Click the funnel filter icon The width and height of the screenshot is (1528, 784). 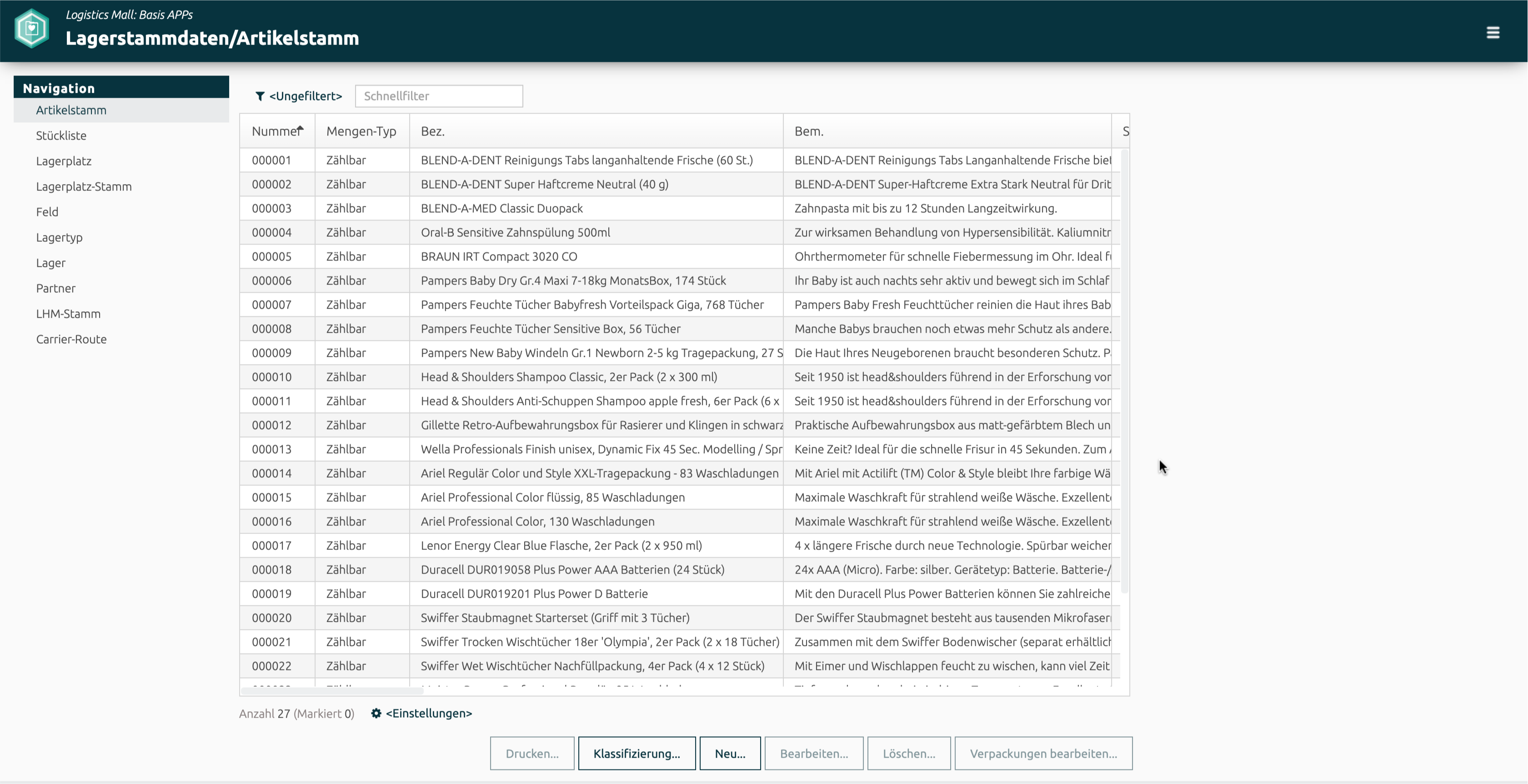(260, 96)
